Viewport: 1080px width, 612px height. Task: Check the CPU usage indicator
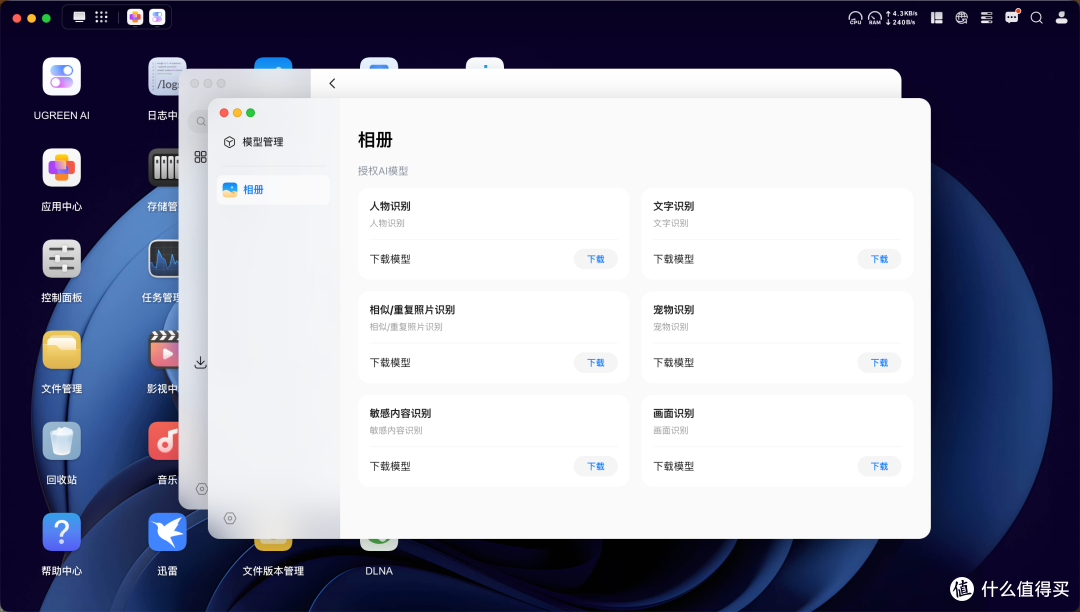pyautogui.click(x=855, y=18)
